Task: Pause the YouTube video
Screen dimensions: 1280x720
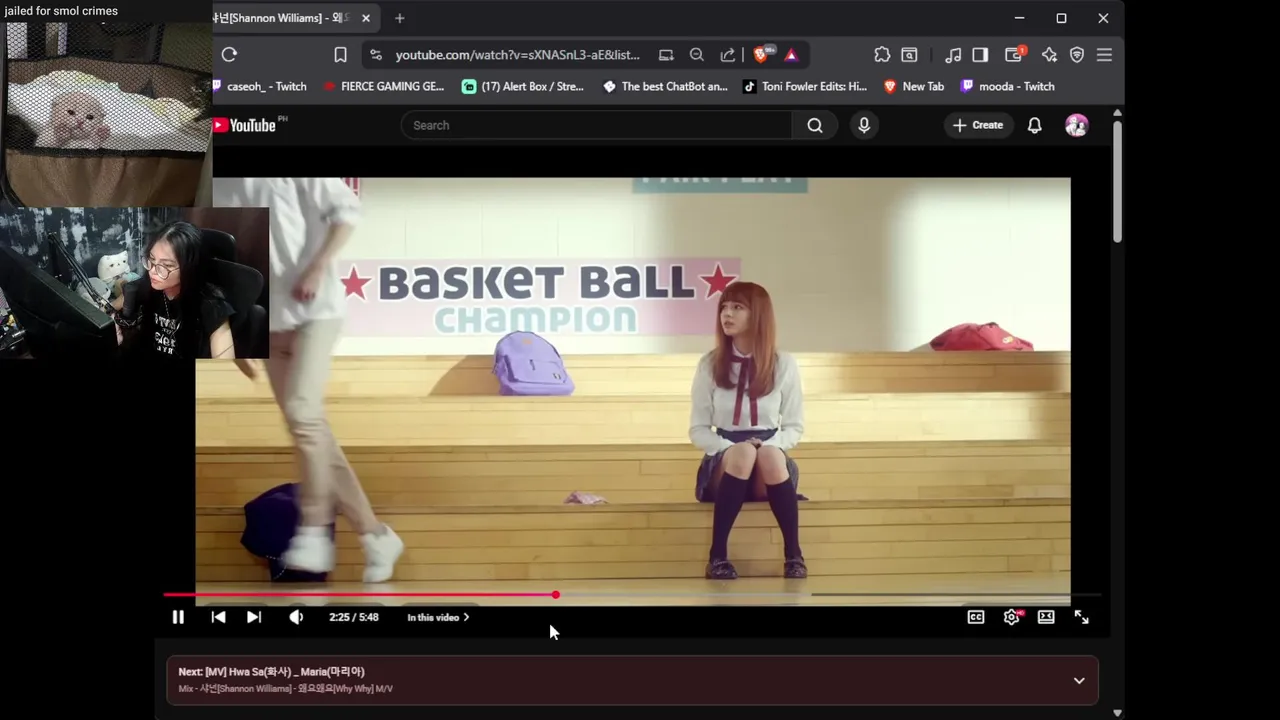Action: (178, 617)
